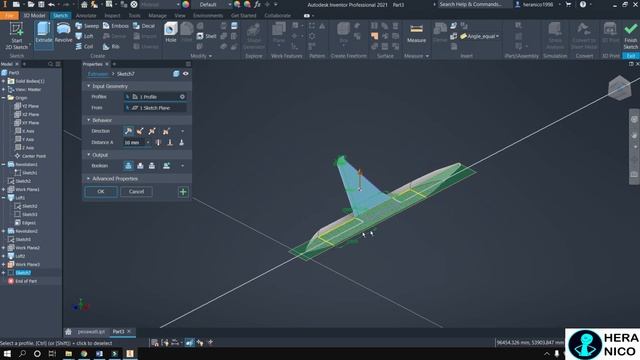The image size is (640, 360).
Task: Select the Intersect boolean option
Action: (x=152, y=166)
